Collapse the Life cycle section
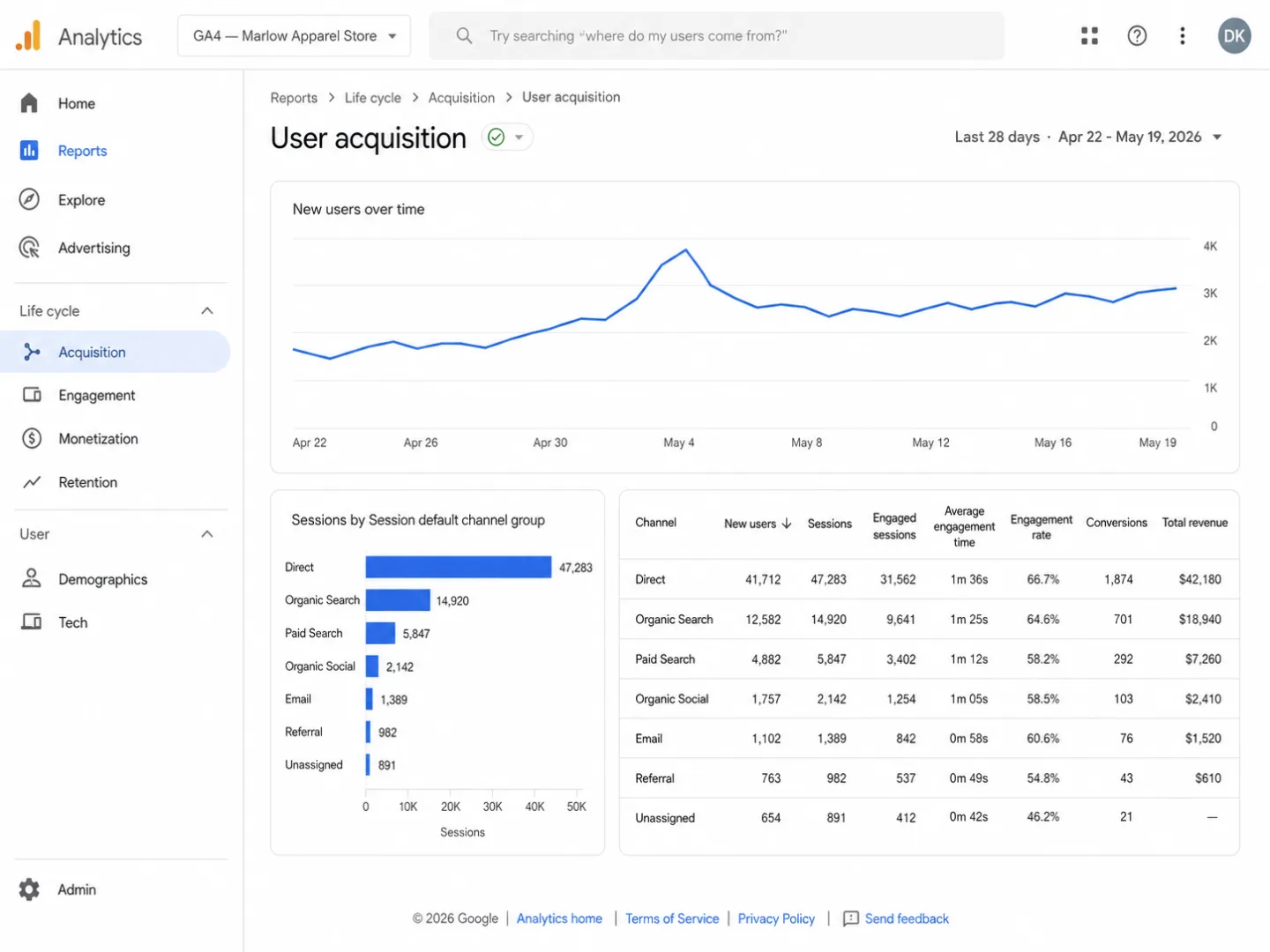This screenshot has height=952, width=1270. pyautogui.click(x=207, y=310)
